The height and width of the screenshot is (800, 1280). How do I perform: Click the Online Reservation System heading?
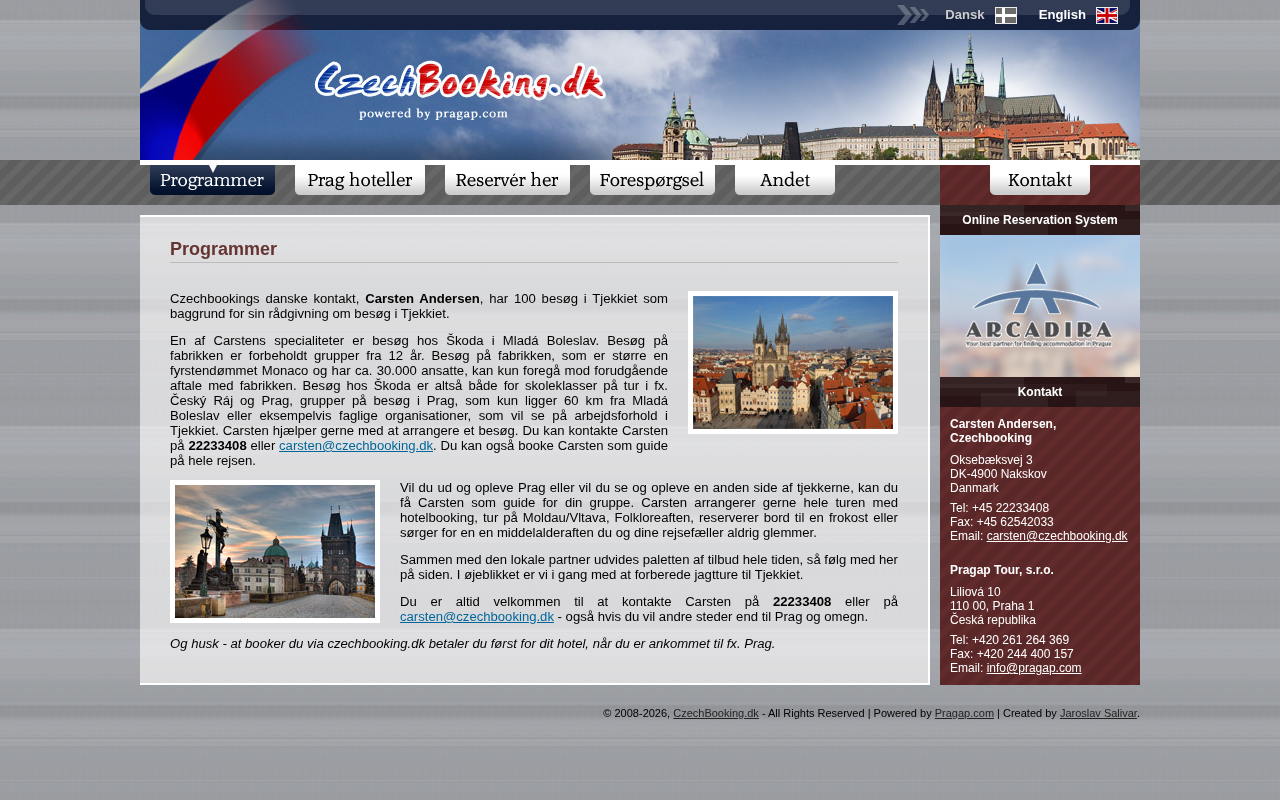pyautogui.click(x=1040, y=220)
